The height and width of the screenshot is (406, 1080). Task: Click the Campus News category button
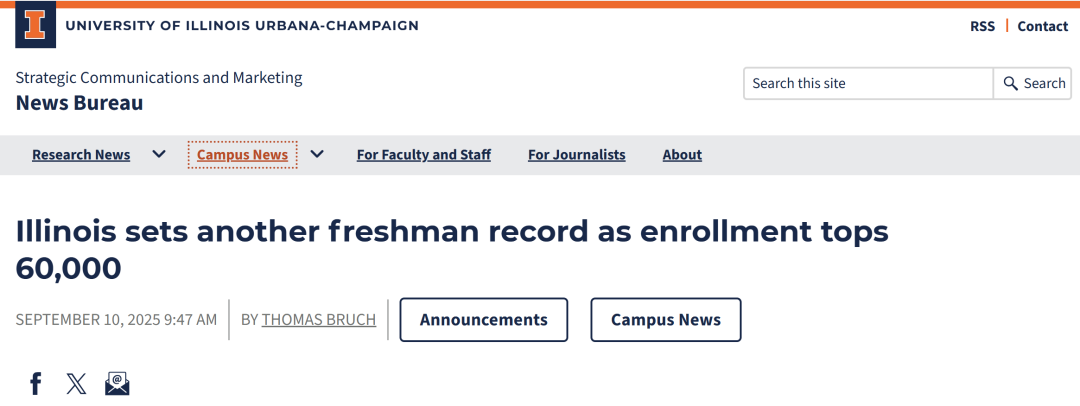tap(666, 320)
